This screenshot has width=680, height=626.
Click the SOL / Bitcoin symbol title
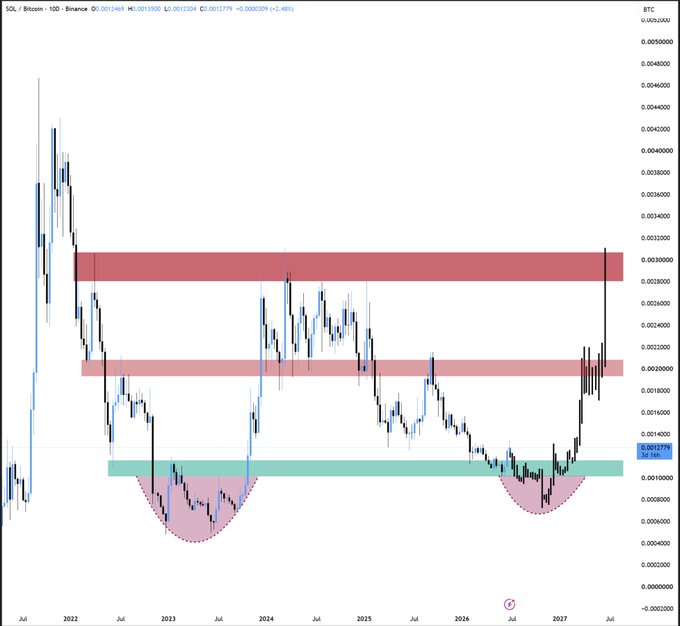[x=26, y=9]
